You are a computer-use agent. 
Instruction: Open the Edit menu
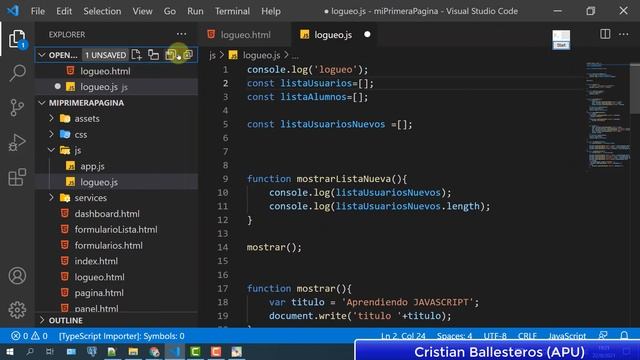pos(64,11)
